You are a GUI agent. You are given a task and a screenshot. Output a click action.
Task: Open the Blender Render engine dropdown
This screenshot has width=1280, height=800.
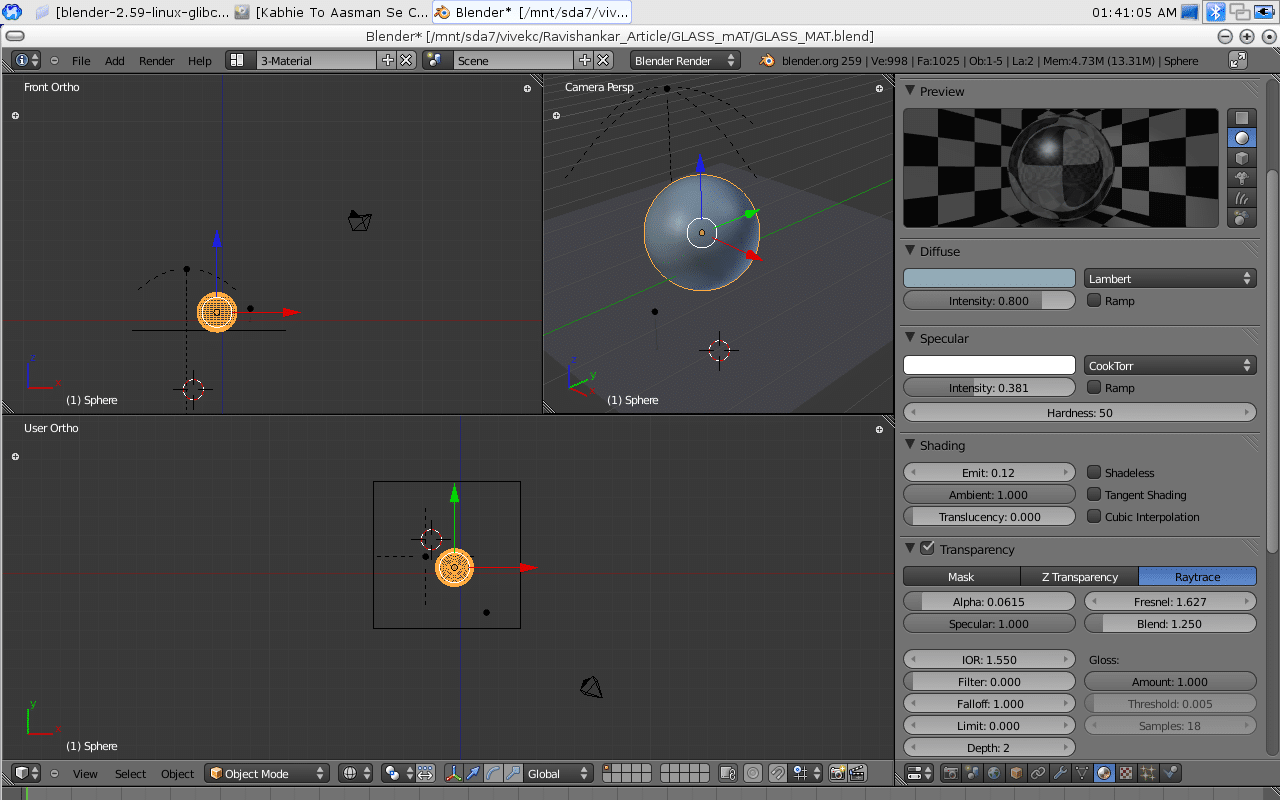coord(685,61)
